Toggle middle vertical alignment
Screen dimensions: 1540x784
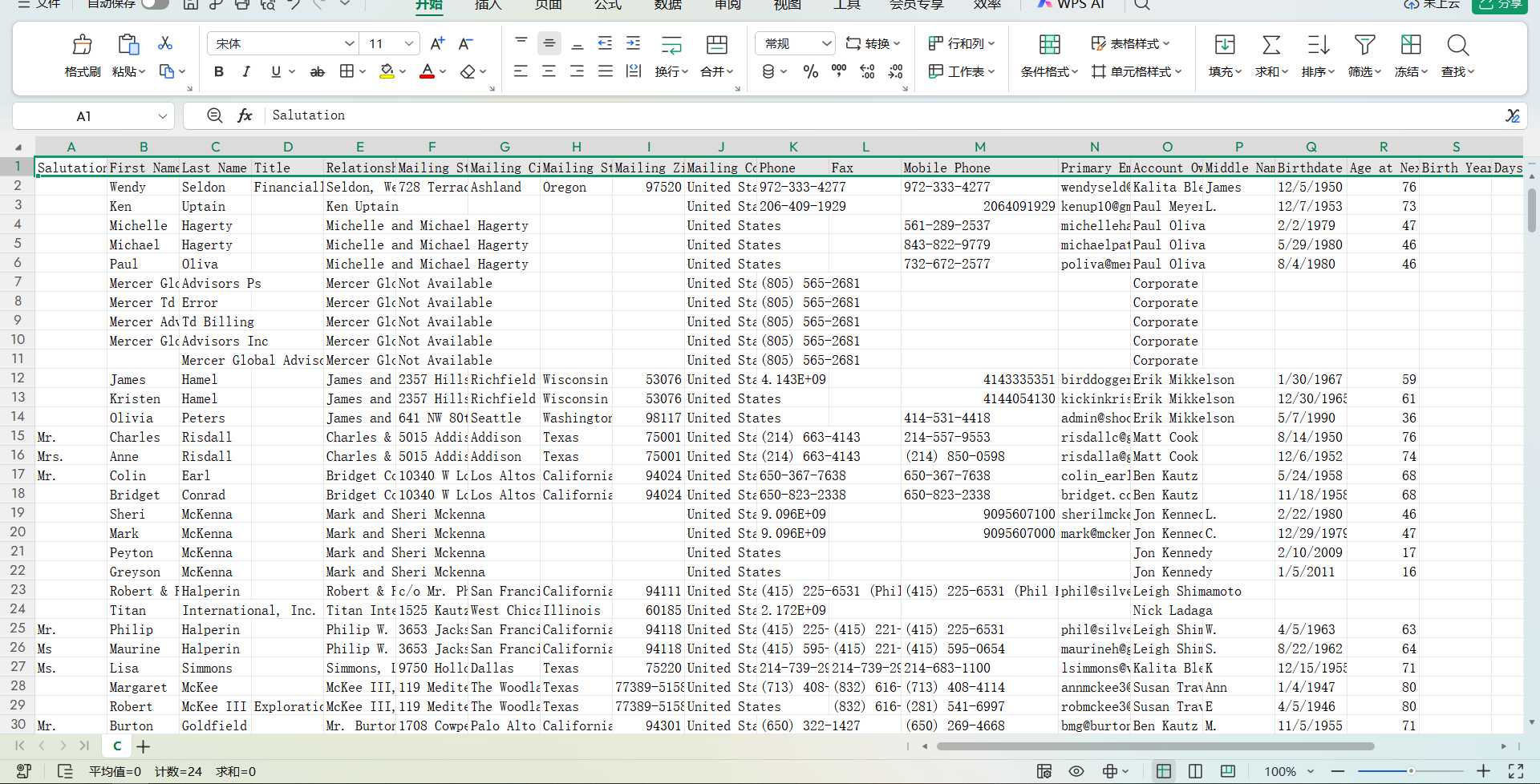(x=549, y=43)
